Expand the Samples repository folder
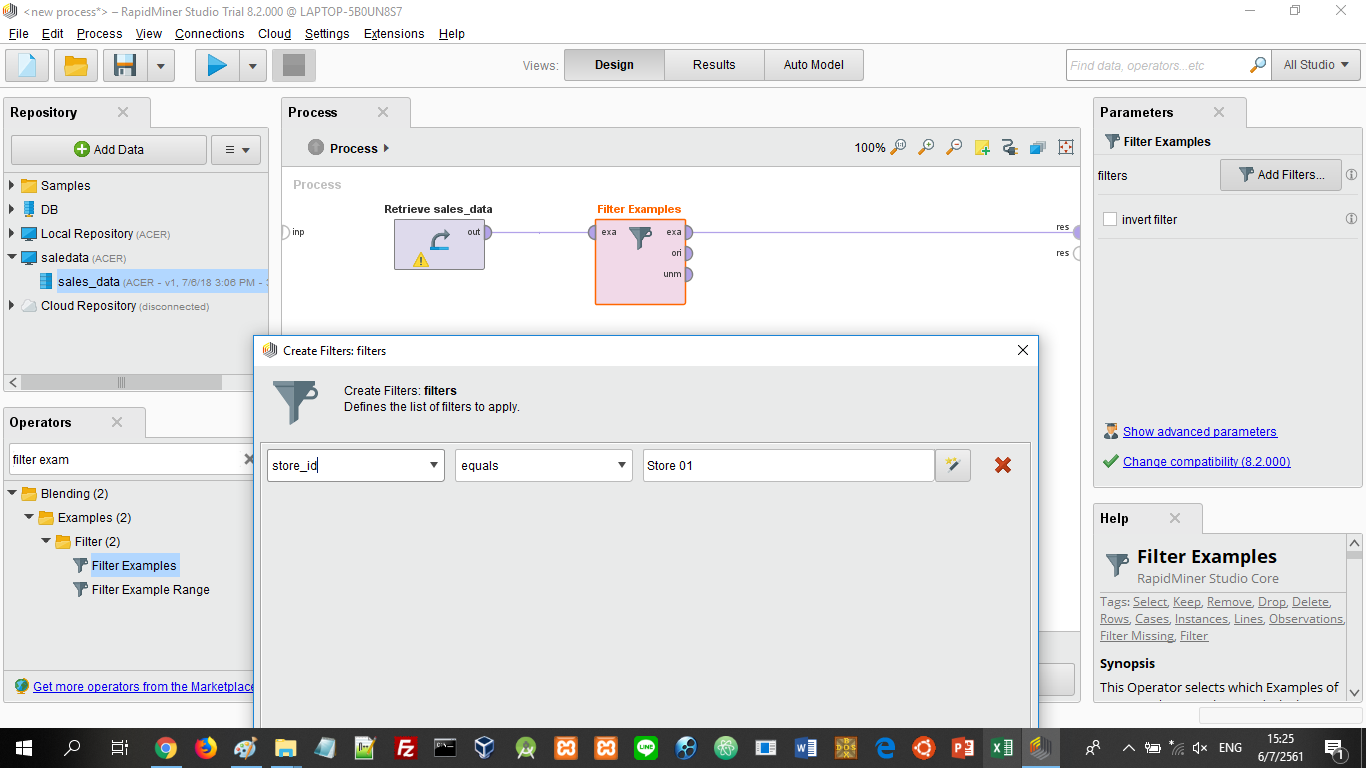 click(12, 185)
